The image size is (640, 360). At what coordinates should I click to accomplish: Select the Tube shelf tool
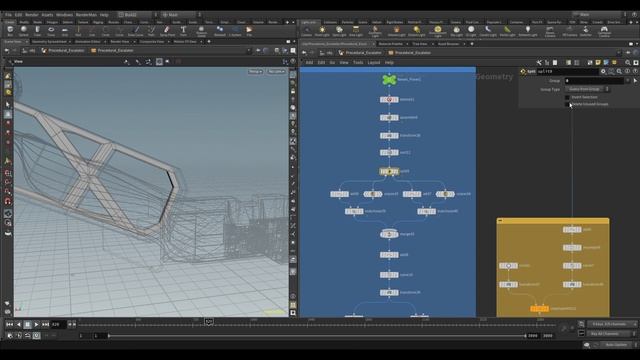(x=37, y=31)
